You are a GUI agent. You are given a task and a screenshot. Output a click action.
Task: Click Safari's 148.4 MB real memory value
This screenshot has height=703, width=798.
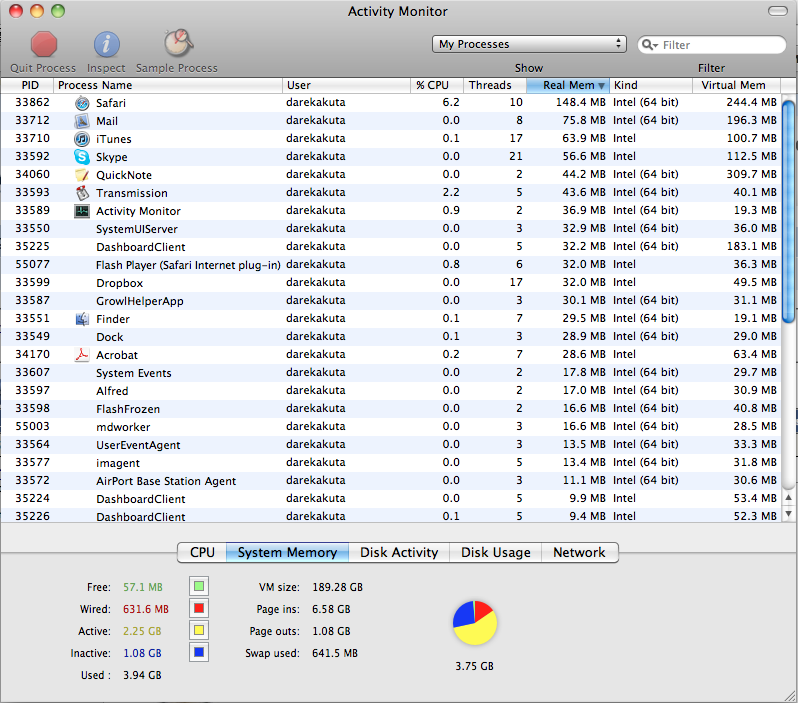[x=581, y=102]
